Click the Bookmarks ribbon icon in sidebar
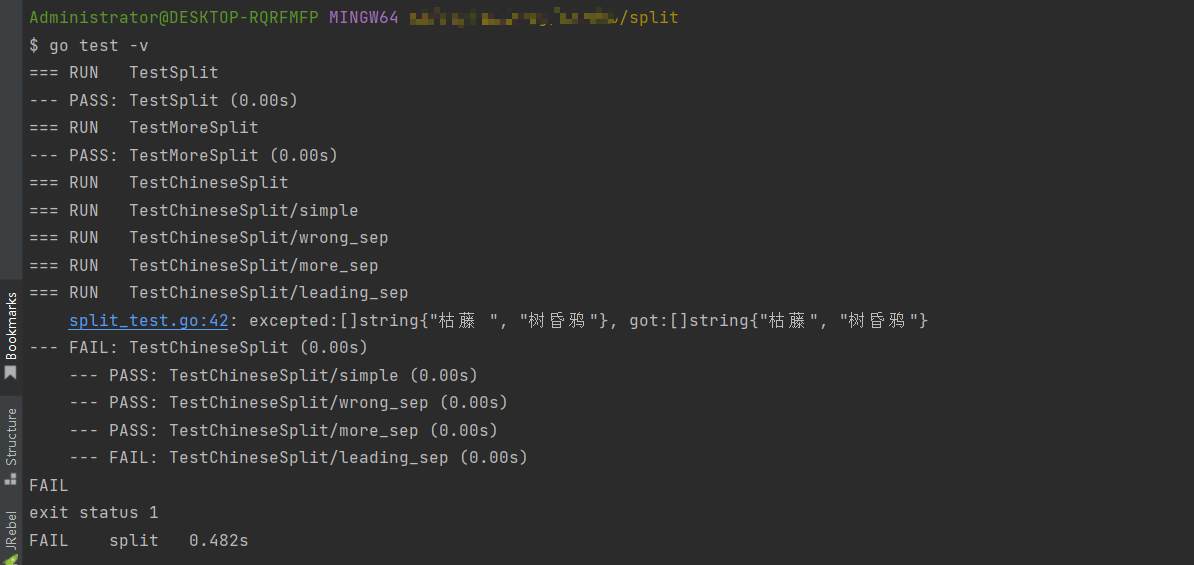 pyautogui.click(x=11, y=373)
